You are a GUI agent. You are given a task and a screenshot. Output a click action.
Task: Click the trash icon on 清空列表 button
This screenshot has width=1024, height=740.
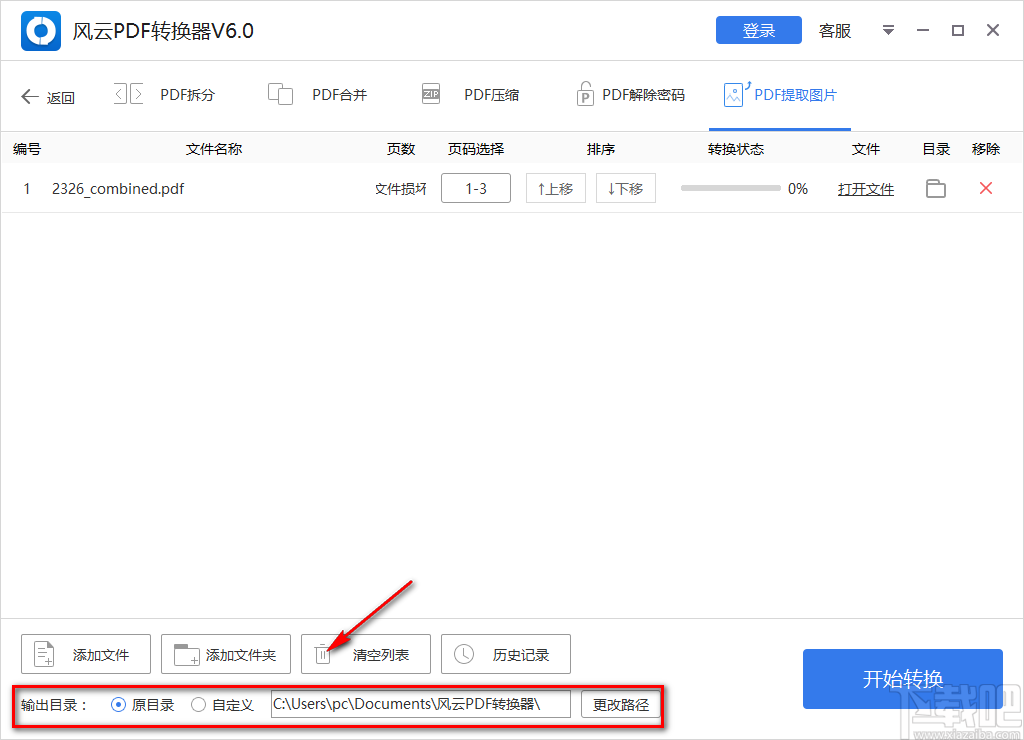coord(322,654)
